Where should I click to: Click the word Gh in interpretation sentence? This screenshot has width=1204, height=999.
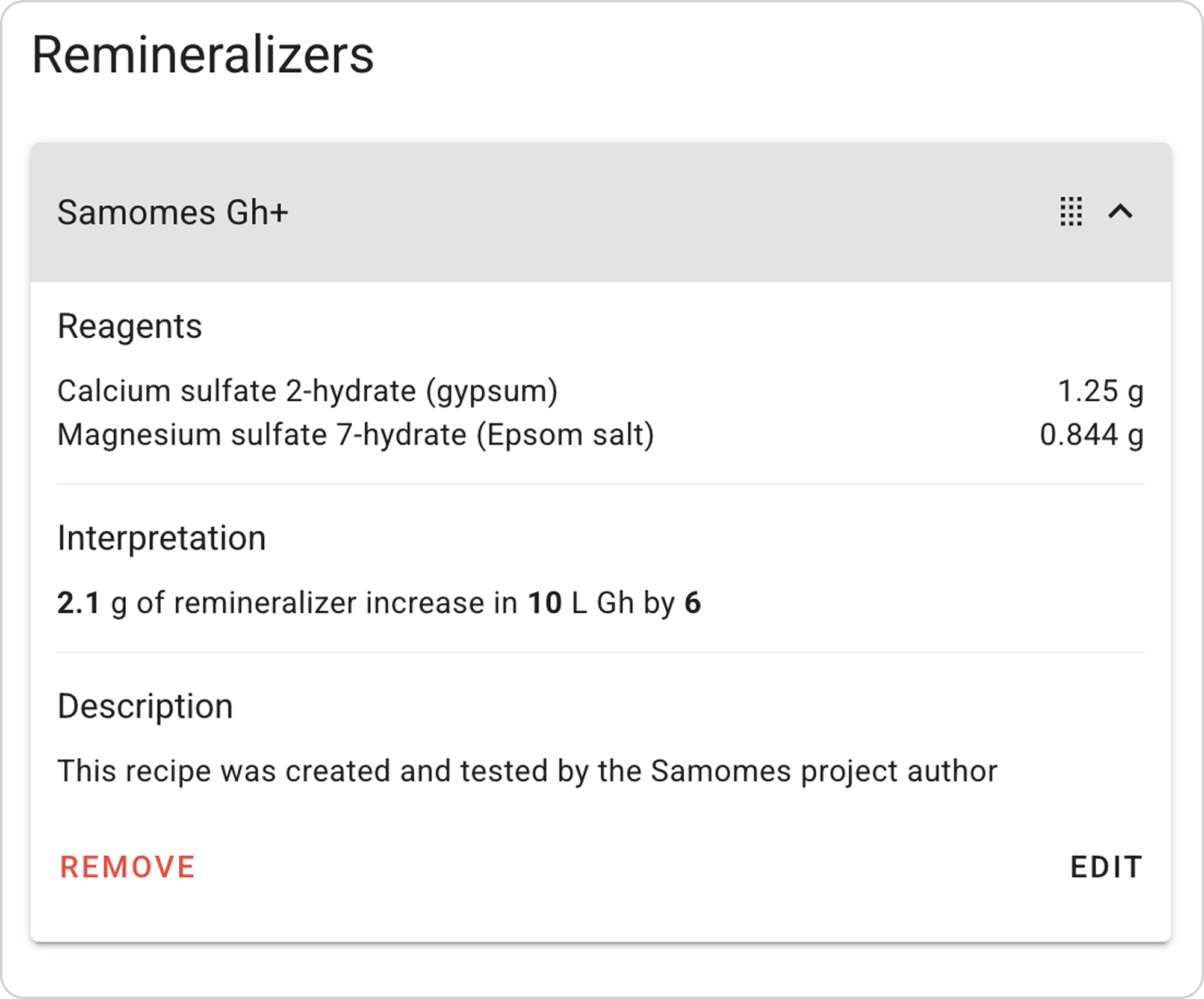pos(615,603)
